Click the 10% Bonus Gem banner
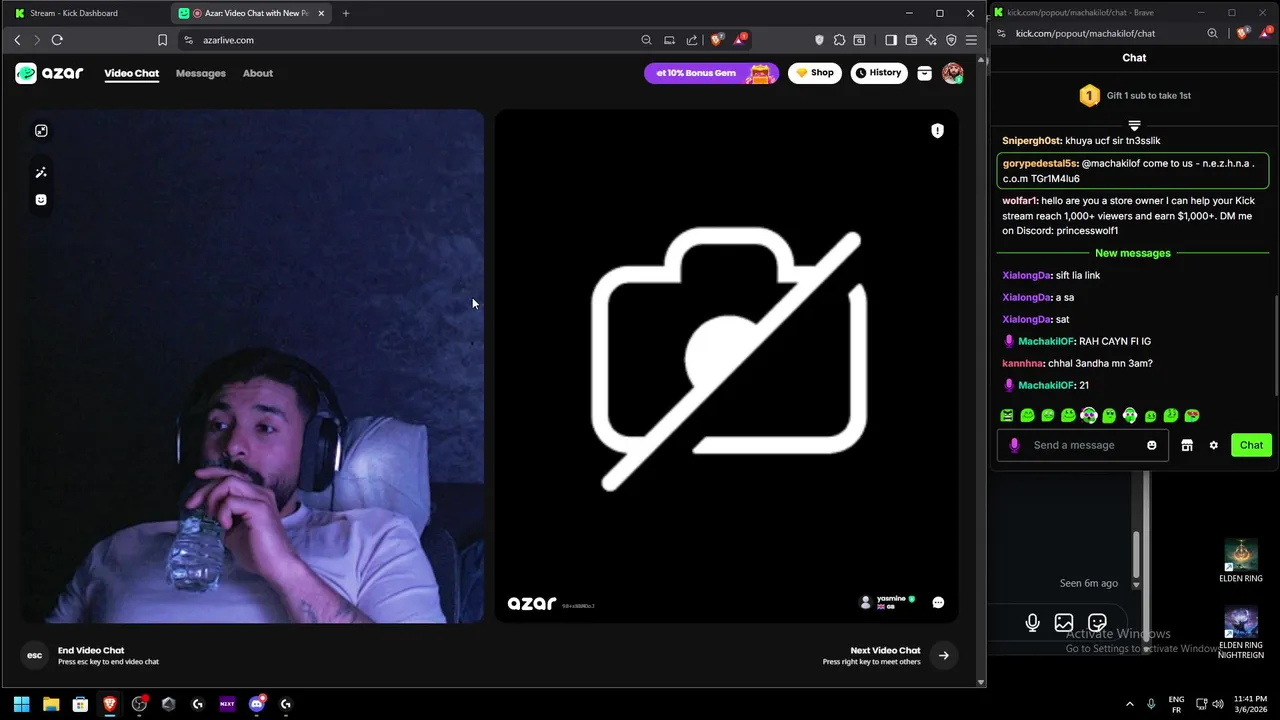Viewport: 1280px width, 720px height. click(711, 73)
